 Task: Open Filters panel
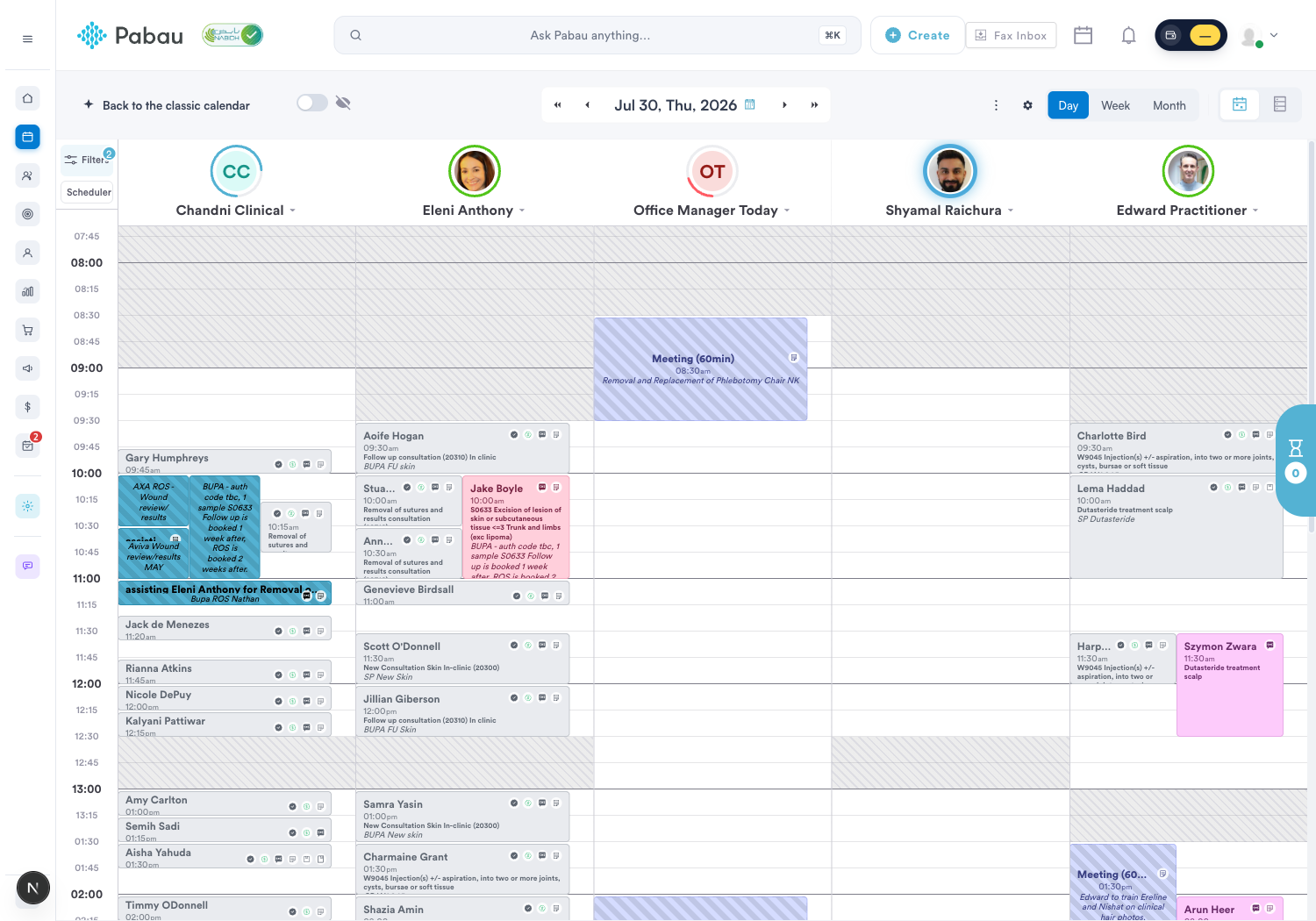click(87, 160)
